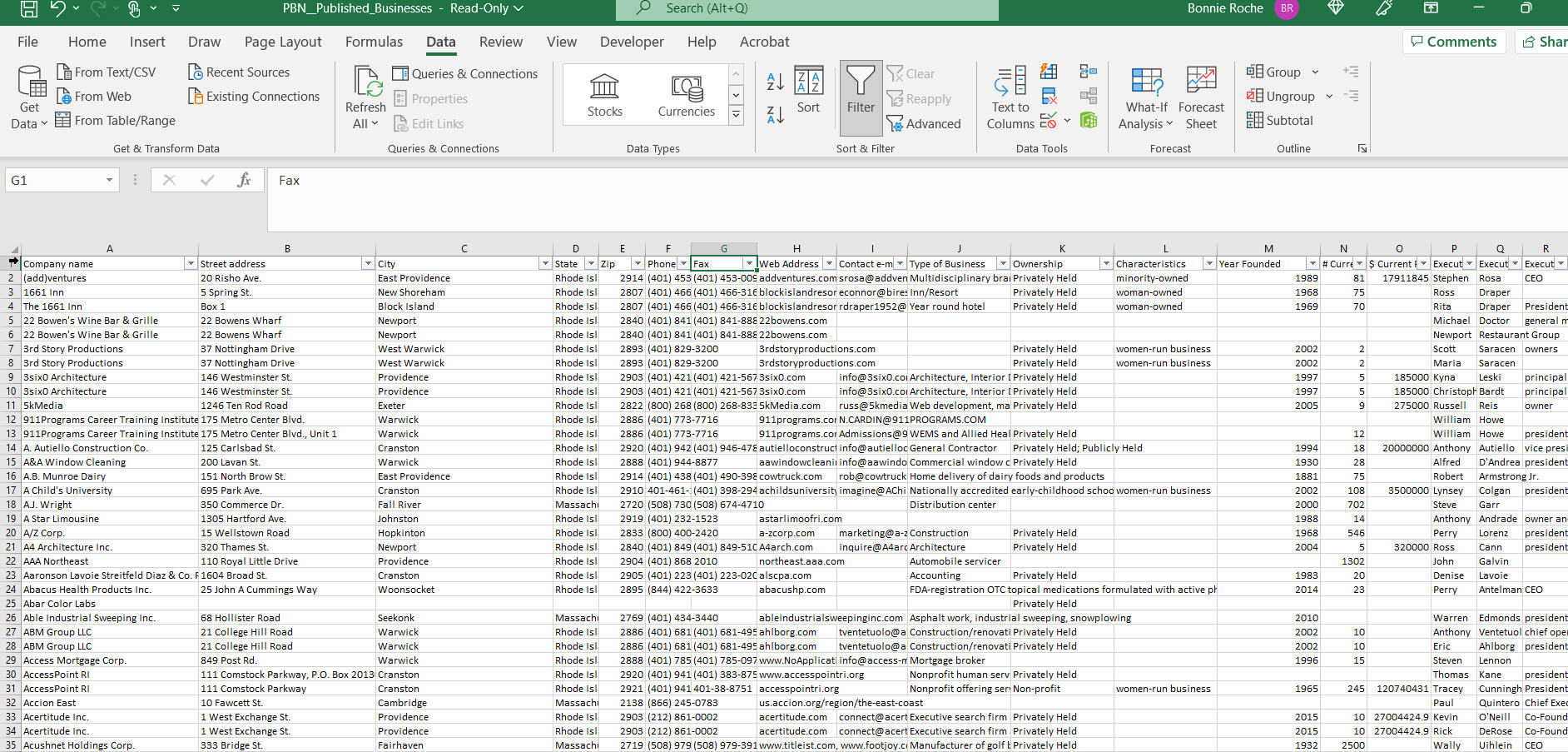Click the Insert Function fx button
Screen dimensions: 1568x752
coord(244,181)
